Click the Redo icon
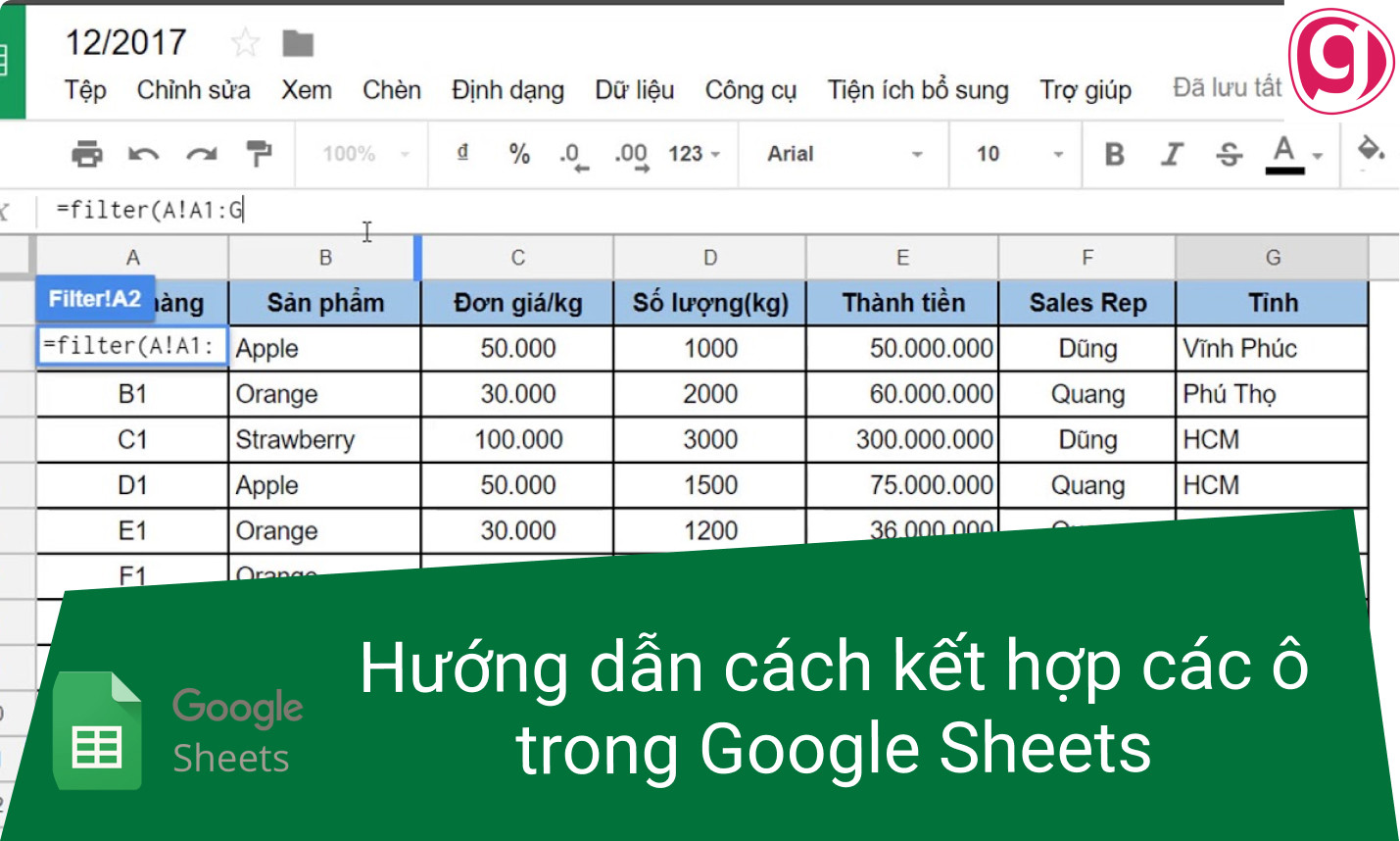This screenshot has width=1400, height=841. (199, 154)
